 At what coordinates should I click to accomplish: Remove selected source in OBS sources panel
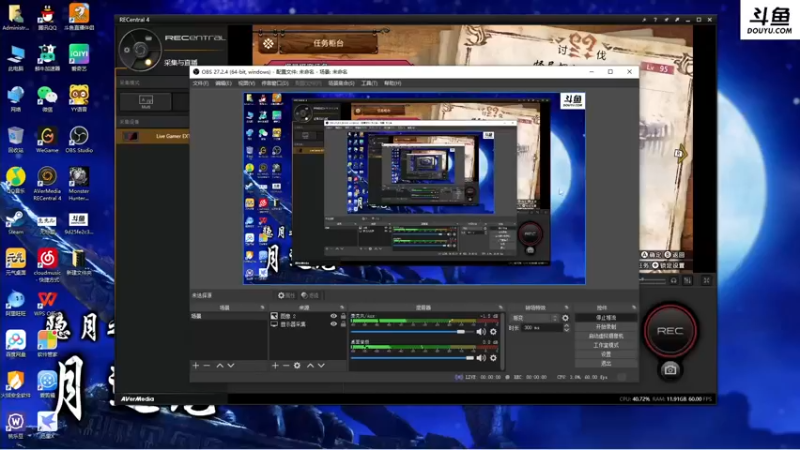pos(286,365)
